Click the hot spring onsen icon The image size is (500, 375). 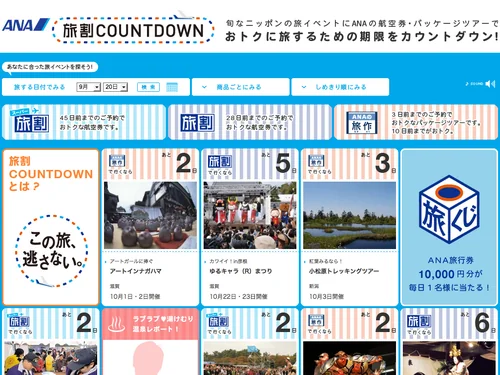(117, 324)
